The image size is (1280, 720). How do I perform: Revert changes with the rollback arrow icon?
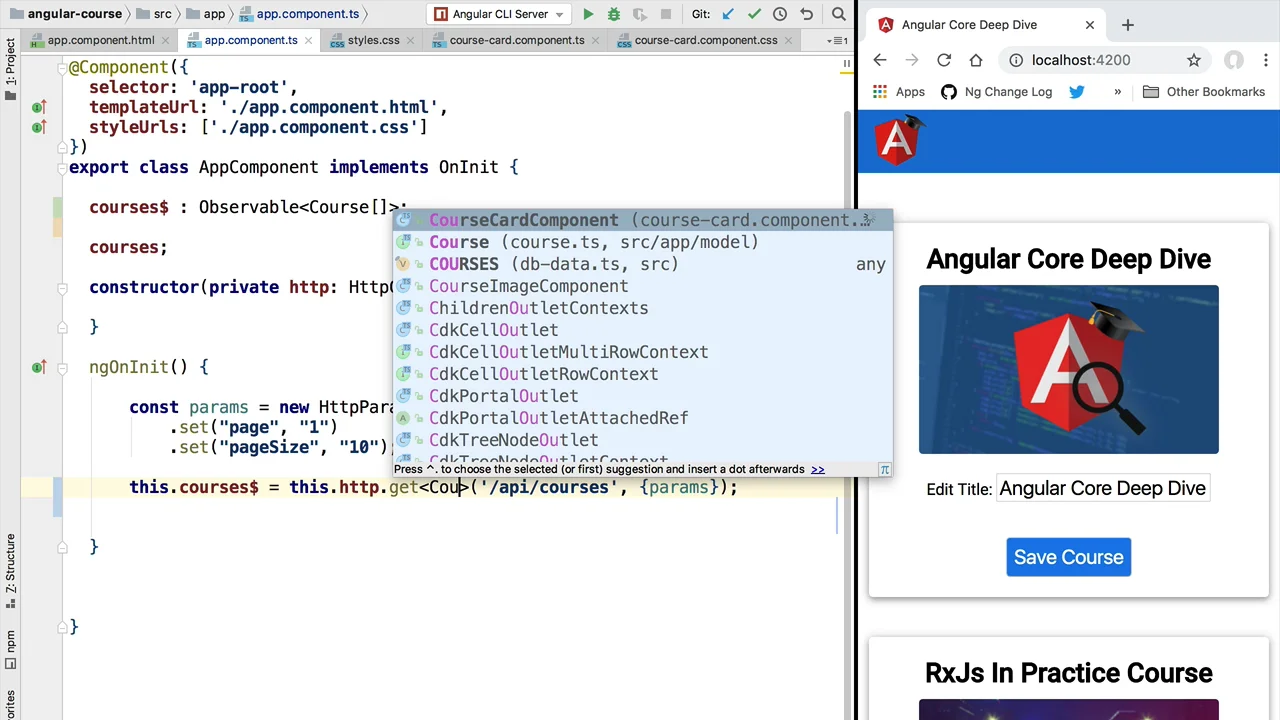click(x=806, y=14)
